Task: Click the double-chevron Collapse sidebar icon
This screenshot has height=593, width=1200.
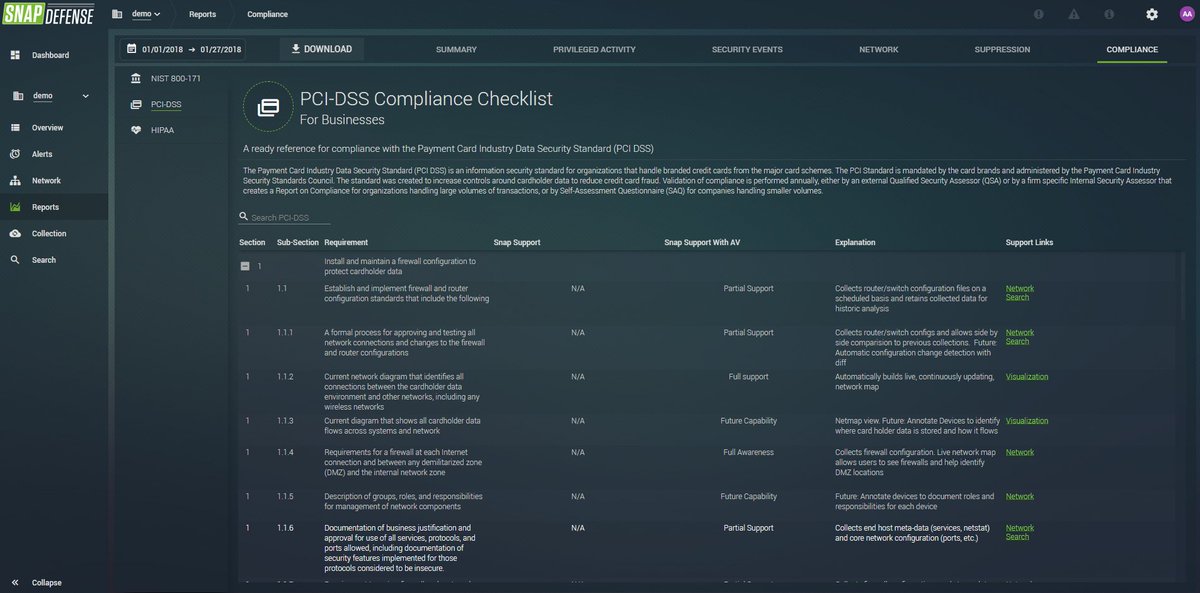Action: pyautogui.click(x=15, y=582)
